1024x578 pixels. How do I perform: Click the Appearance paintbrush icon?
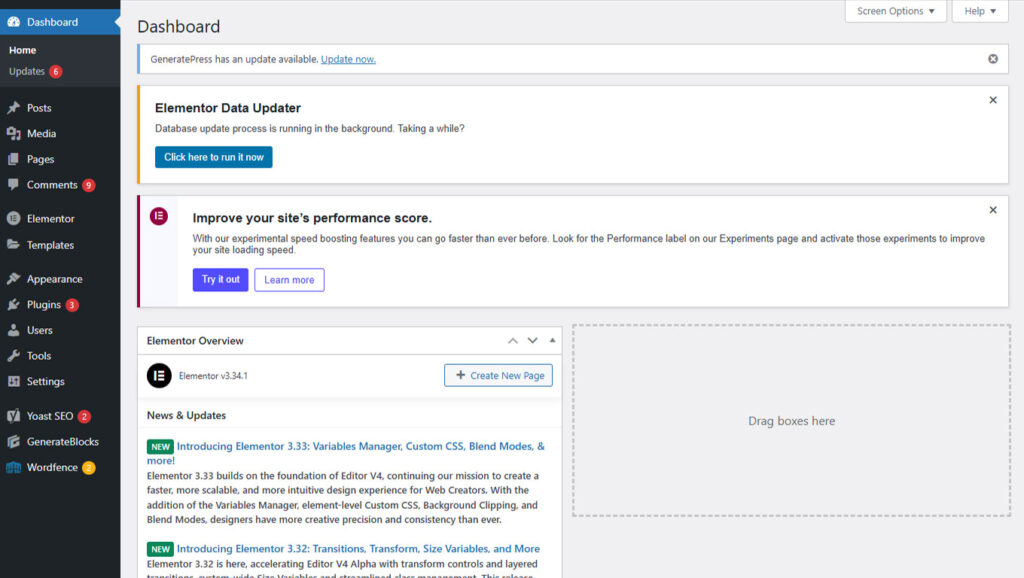tap(14, 279)
